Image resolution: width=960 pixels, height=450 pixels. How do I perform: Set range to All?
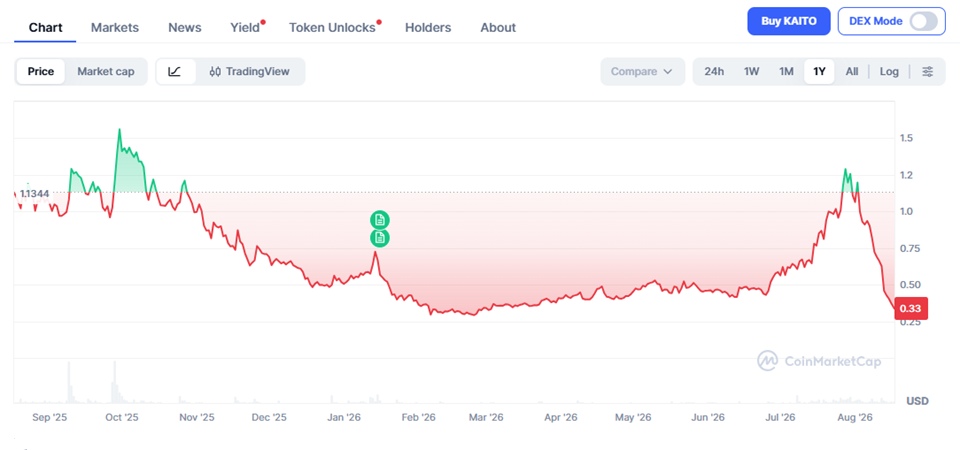tap(852, 72)
